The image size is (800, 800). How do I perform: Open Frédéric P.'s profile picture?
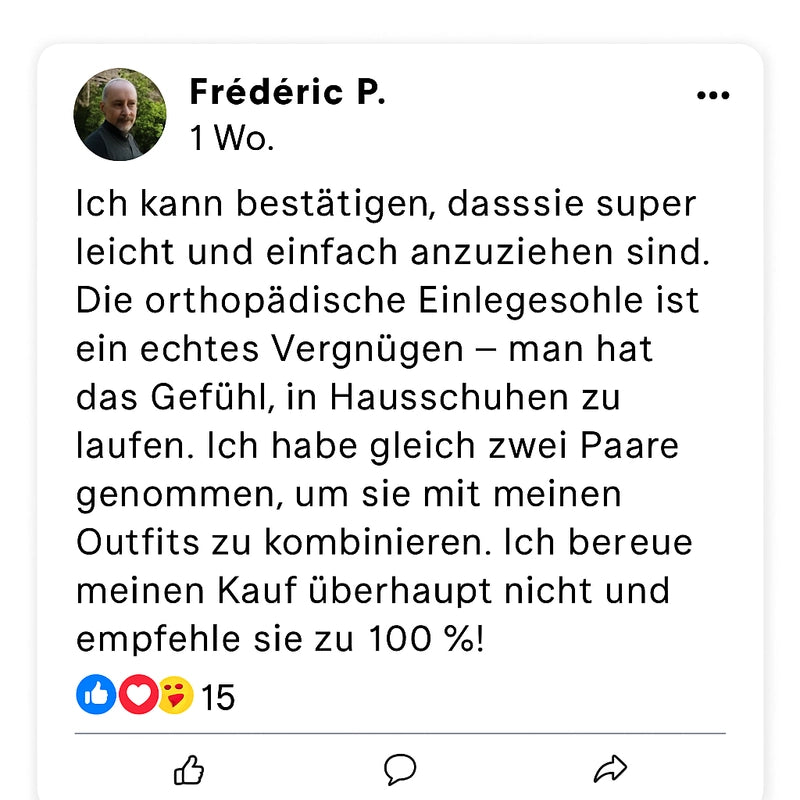(x=120, y=114)
